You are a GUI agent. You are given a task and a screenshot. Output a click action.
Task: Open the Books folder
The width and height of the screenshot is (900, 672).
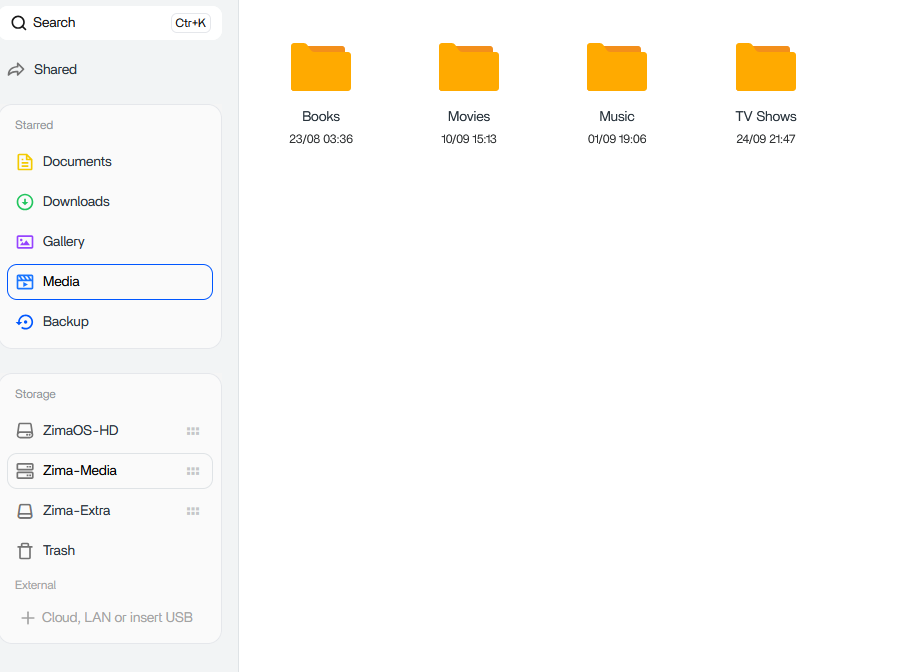321,68
